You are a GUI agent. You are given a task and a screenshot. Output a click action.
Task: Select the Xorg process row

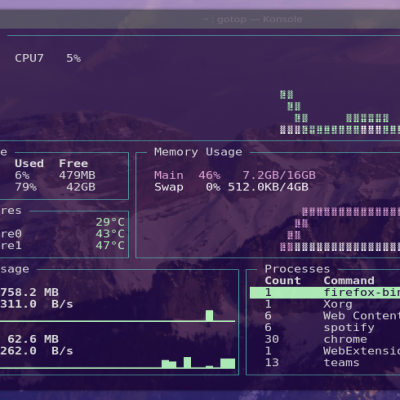(325, 304)
